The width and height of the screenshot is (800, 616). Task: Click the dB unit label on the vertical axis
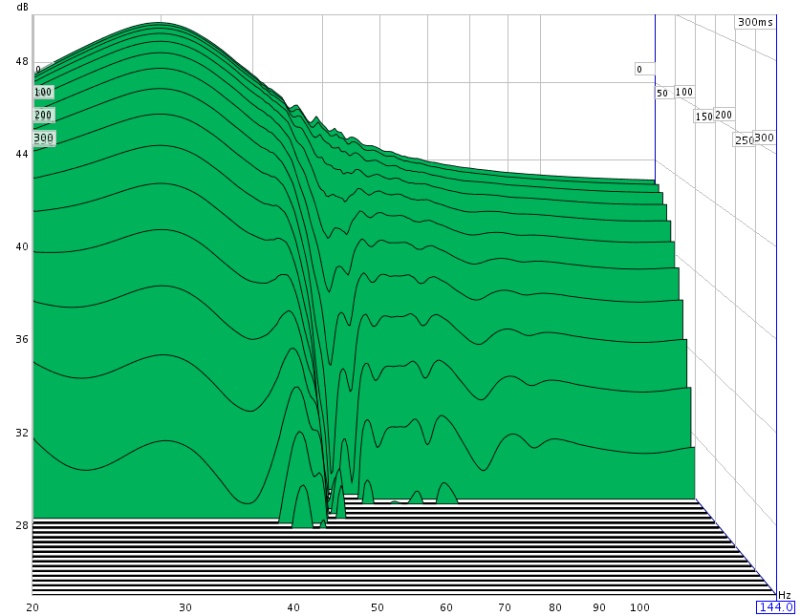pyautogui.click(x=22, y=8)
